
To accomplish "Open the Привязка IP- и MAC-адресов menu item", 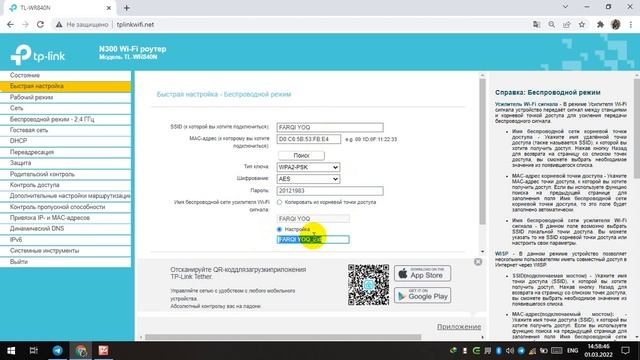I will 65,218.
